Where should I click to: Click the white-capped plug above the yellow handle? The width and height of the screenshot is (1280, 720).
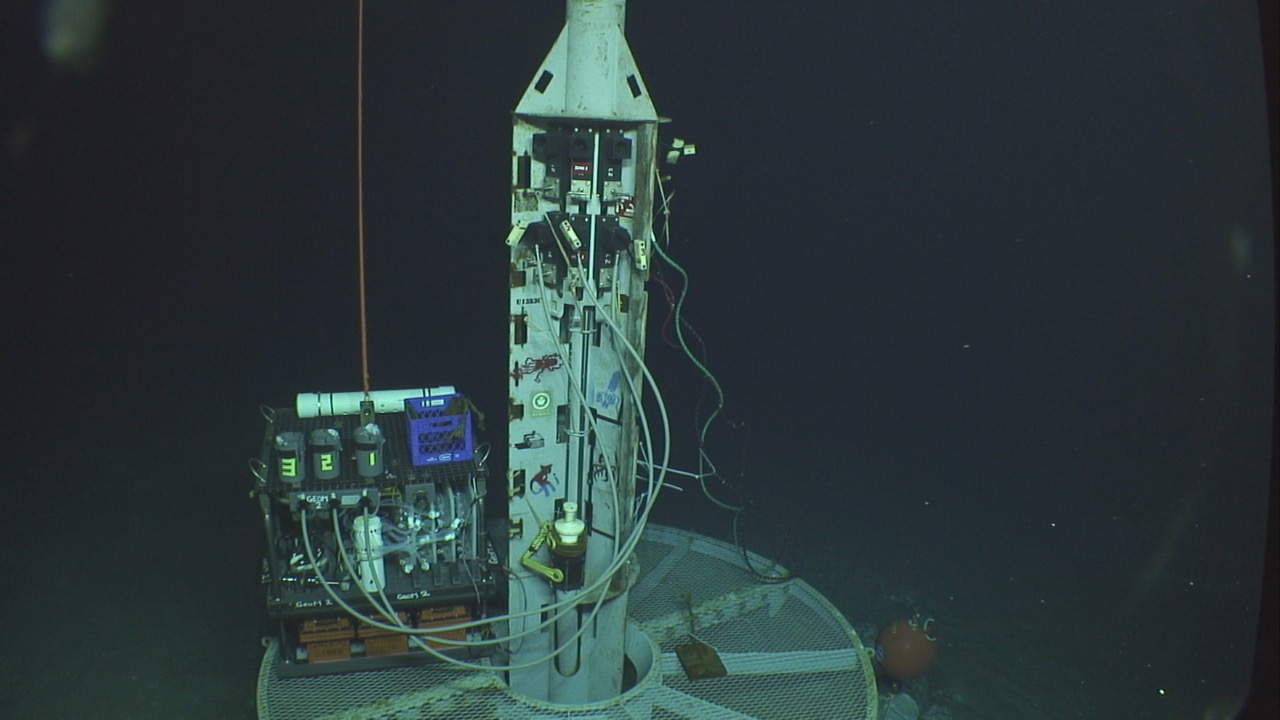(x=570, y=524)
